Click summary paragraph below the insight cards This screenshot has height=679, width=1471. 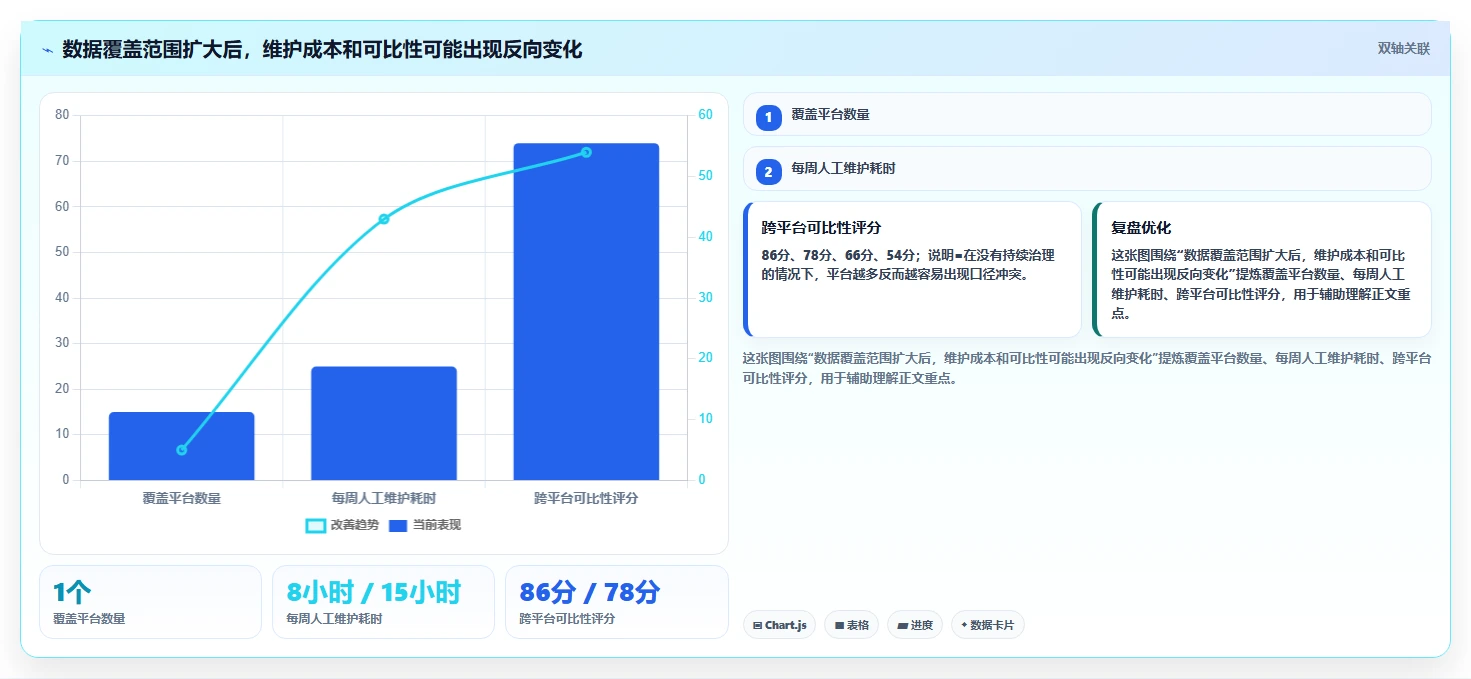point(1087,368)
